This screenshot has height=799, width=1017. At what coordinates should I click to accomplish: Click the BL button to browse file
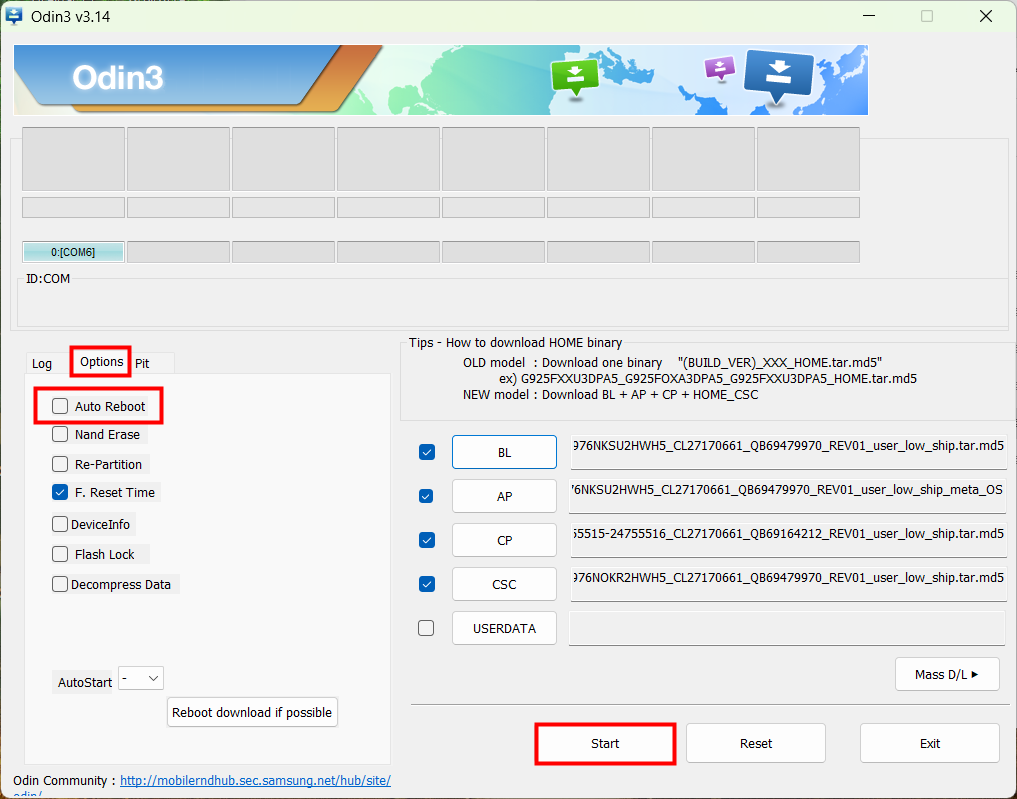click(x=504, y=452)
